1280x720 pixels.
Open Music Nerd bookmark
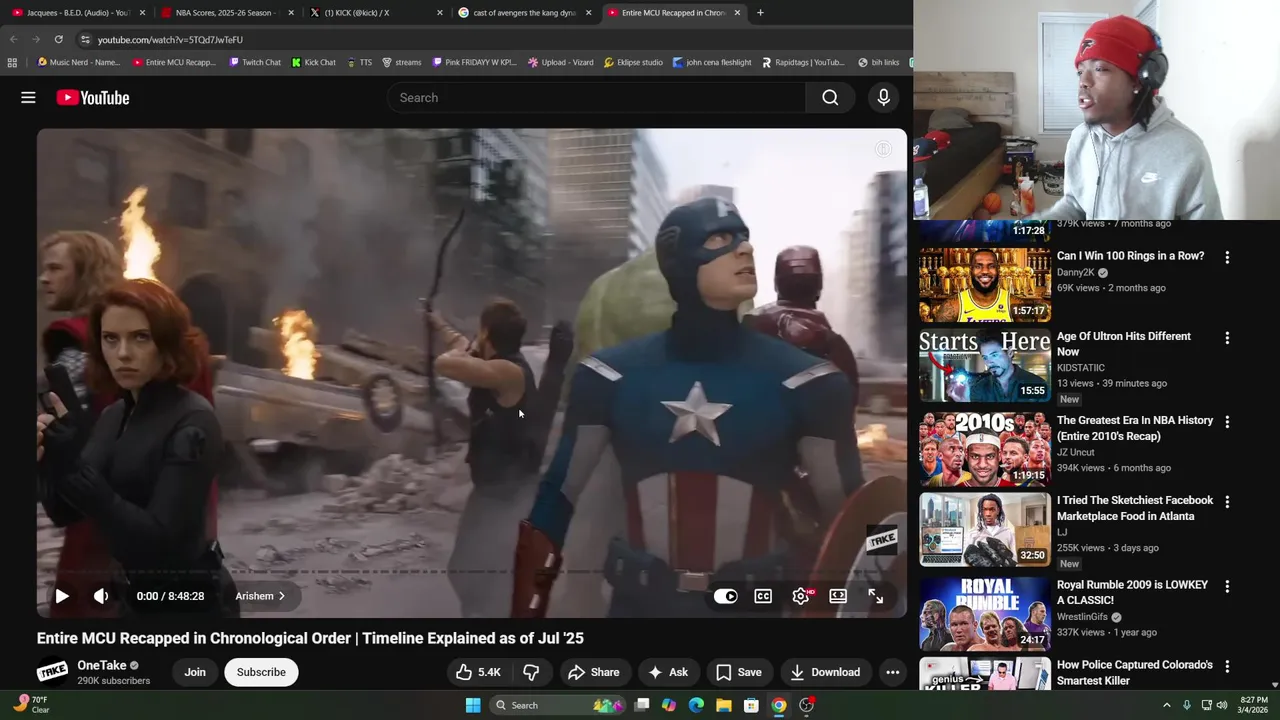[79, 62]
